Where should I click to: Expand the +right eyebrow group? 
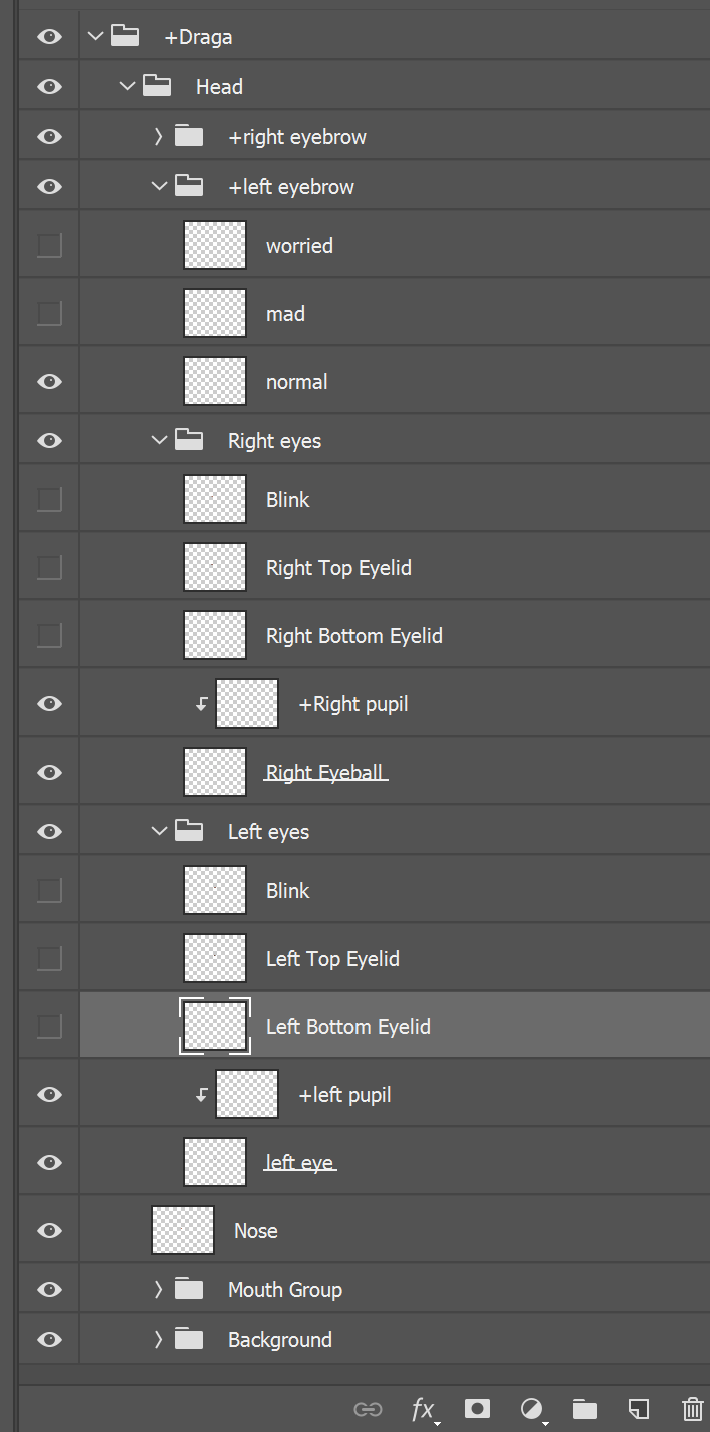click(158, 137)
